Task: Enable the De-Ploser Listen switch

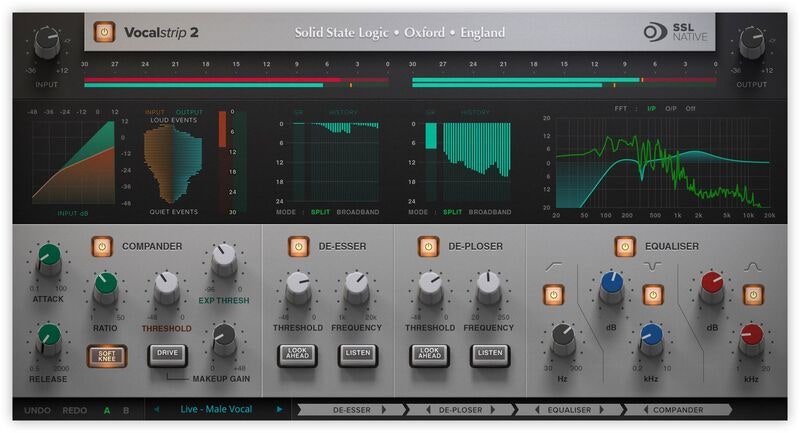Action: [489, 354]
